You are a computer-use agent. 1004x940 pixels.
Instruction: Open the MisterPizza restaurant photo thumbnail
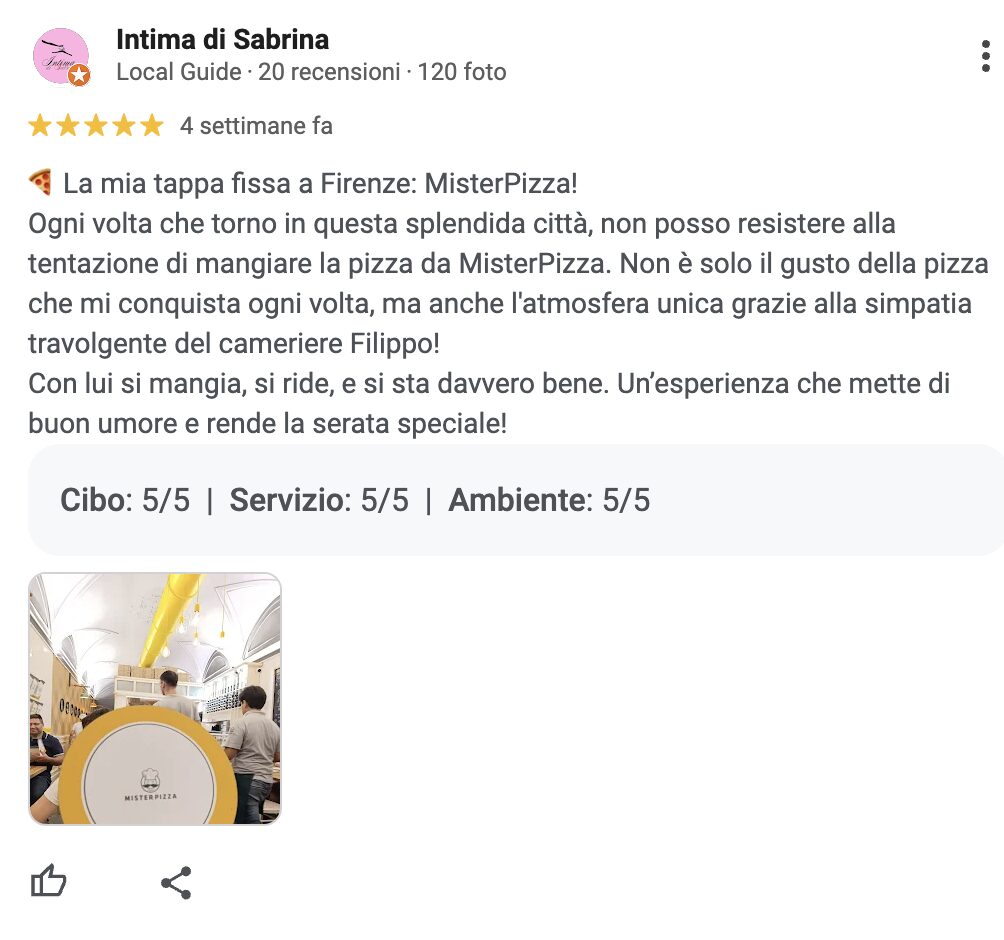[155, 699]
